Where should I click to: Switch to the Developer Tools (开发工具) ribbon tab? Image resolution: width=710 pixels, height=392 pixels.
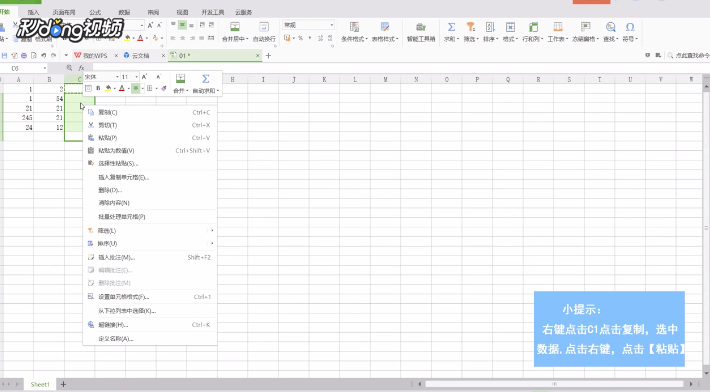click(x=213, y=12)
